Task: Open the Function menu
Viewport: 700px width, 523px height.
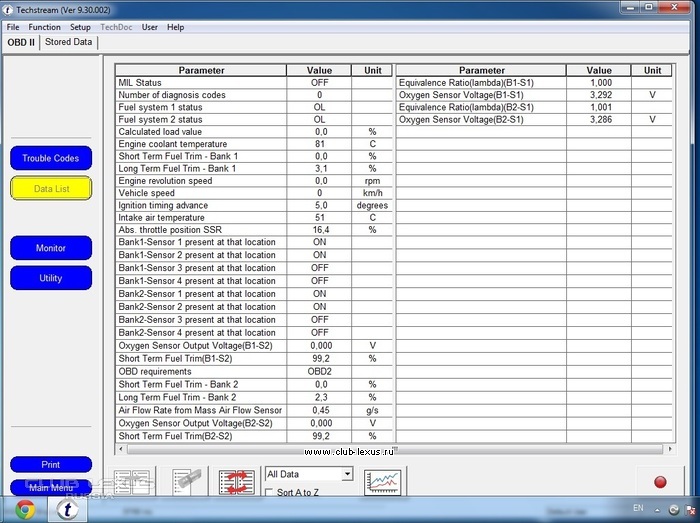Action: tap(44, 27)
